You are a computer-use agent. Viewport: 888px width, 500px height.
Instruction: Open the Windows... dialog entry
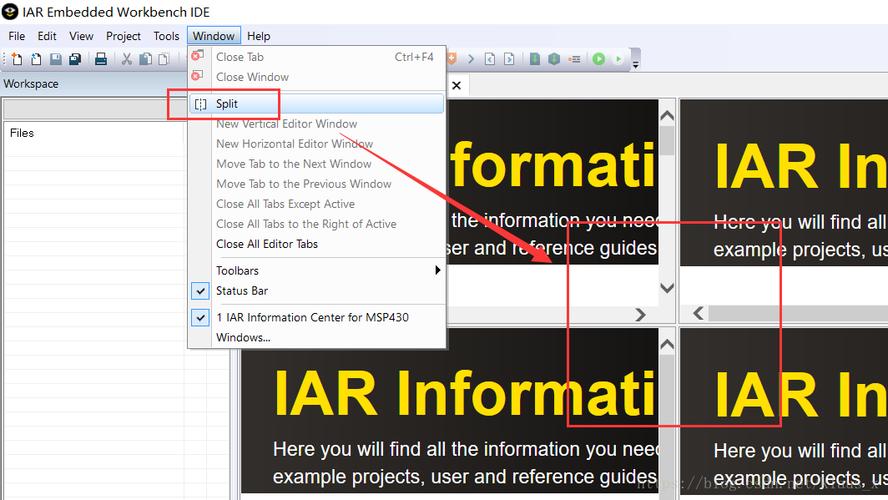pyautogui.click(x=243, y=337)
